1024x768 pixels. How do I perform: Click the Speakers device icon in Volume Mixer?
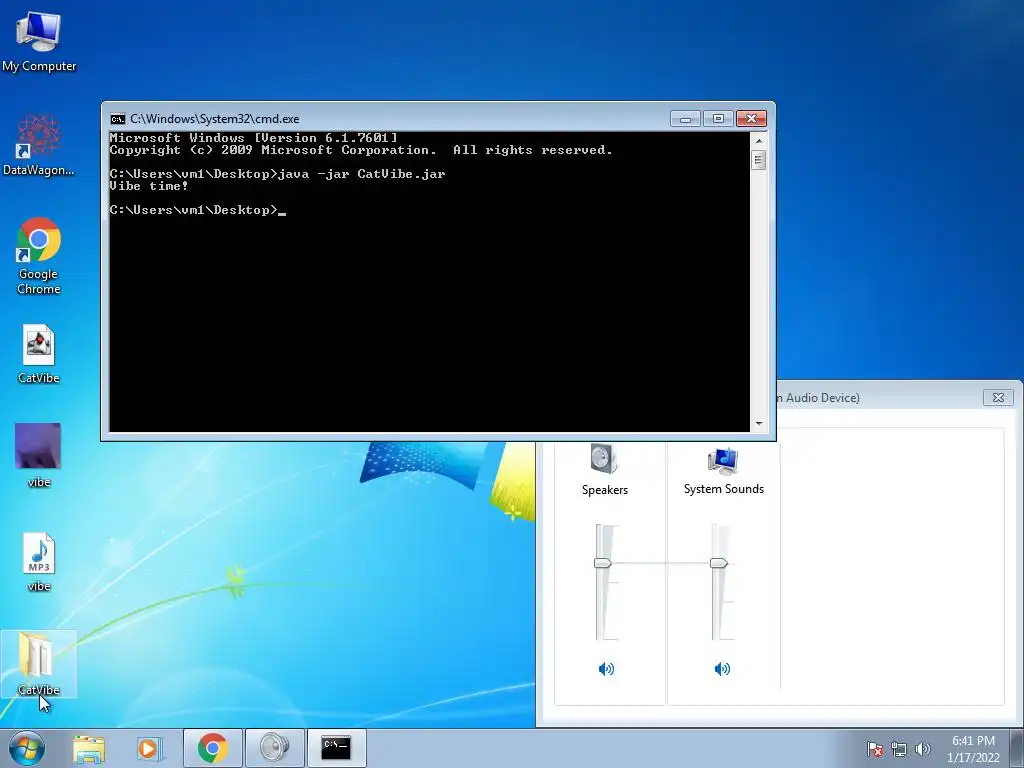(x=604, y=458)
